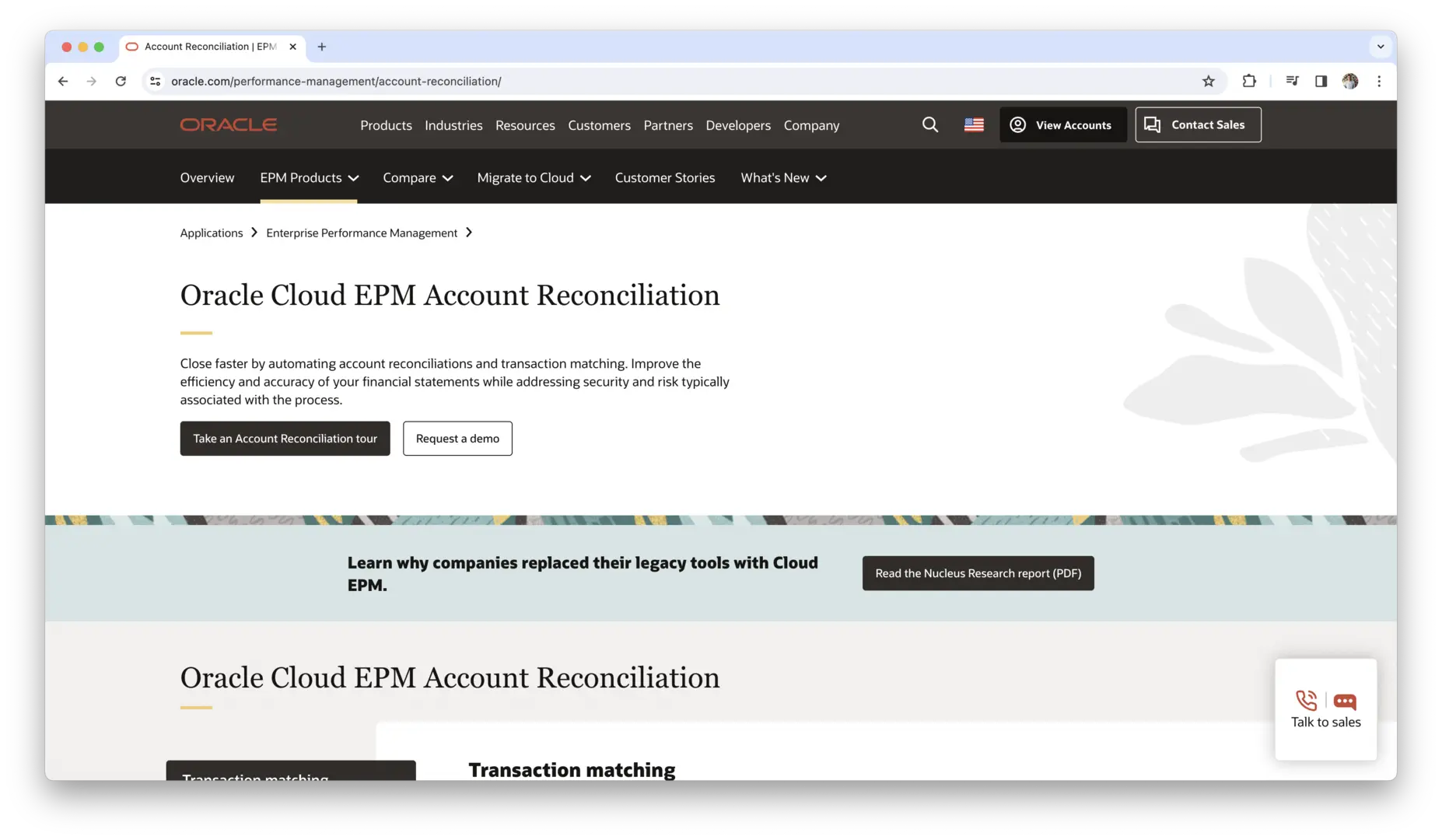
Task: Reload the page with the refresh icon
Action: point(121,81)
